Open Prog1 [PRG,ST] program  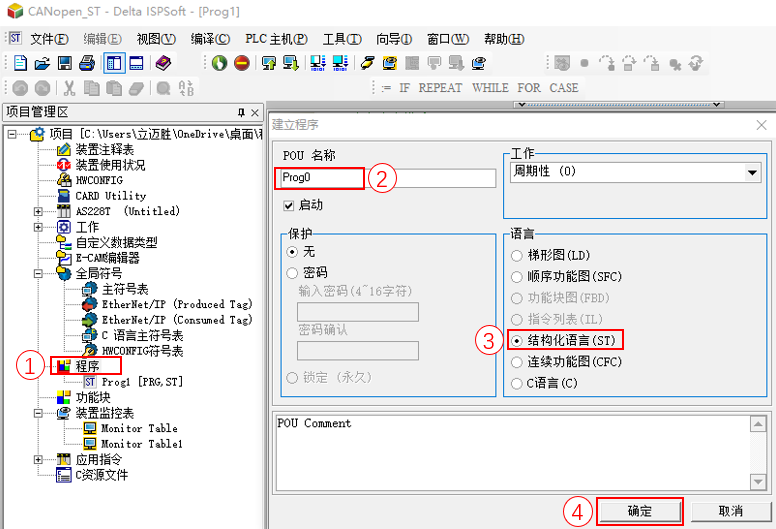point(142,382)
